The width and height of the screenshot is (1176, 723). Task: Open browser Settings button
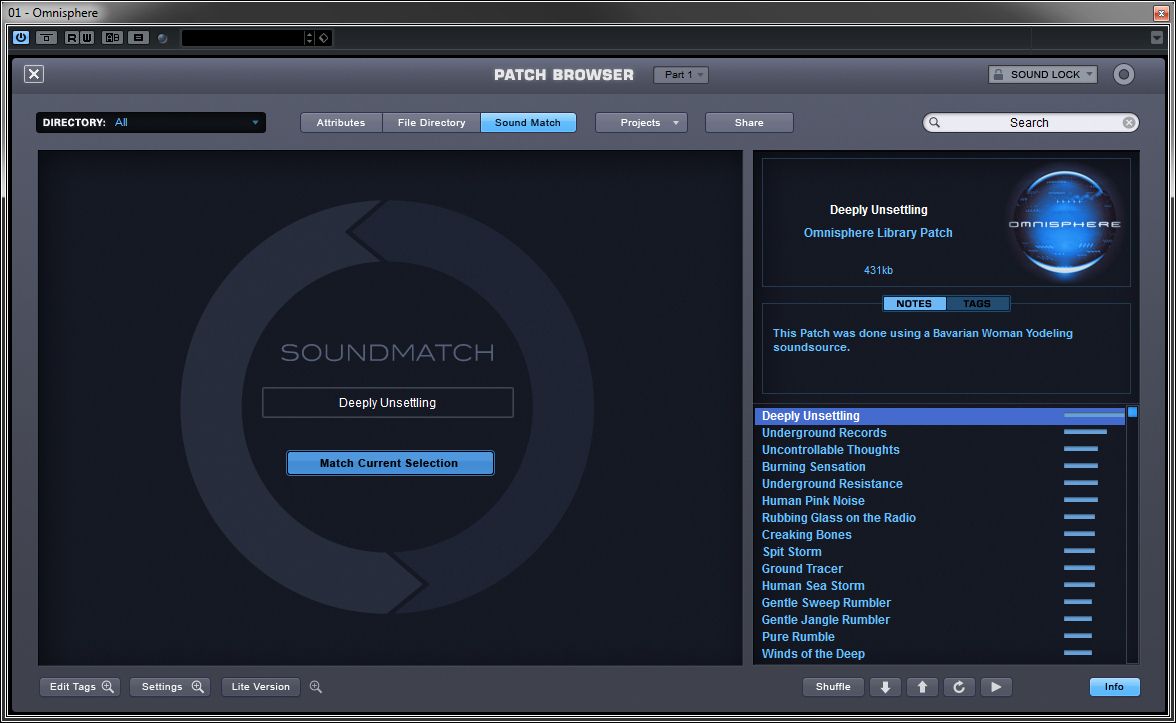click(170, 687)
